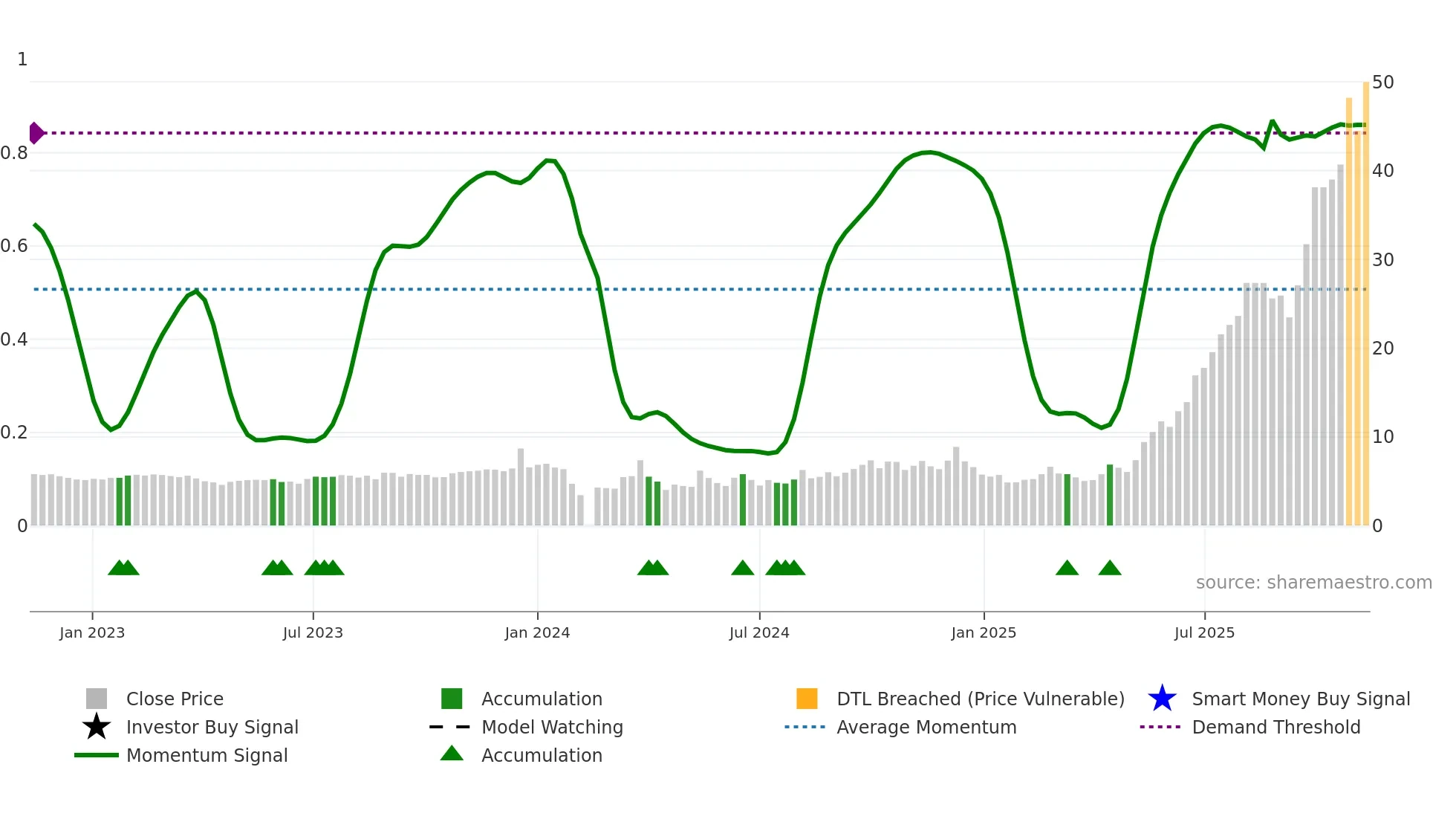The image size is (1456, 819).
Task: Toggle the Close Price legend label
Action: coord(175,699)
